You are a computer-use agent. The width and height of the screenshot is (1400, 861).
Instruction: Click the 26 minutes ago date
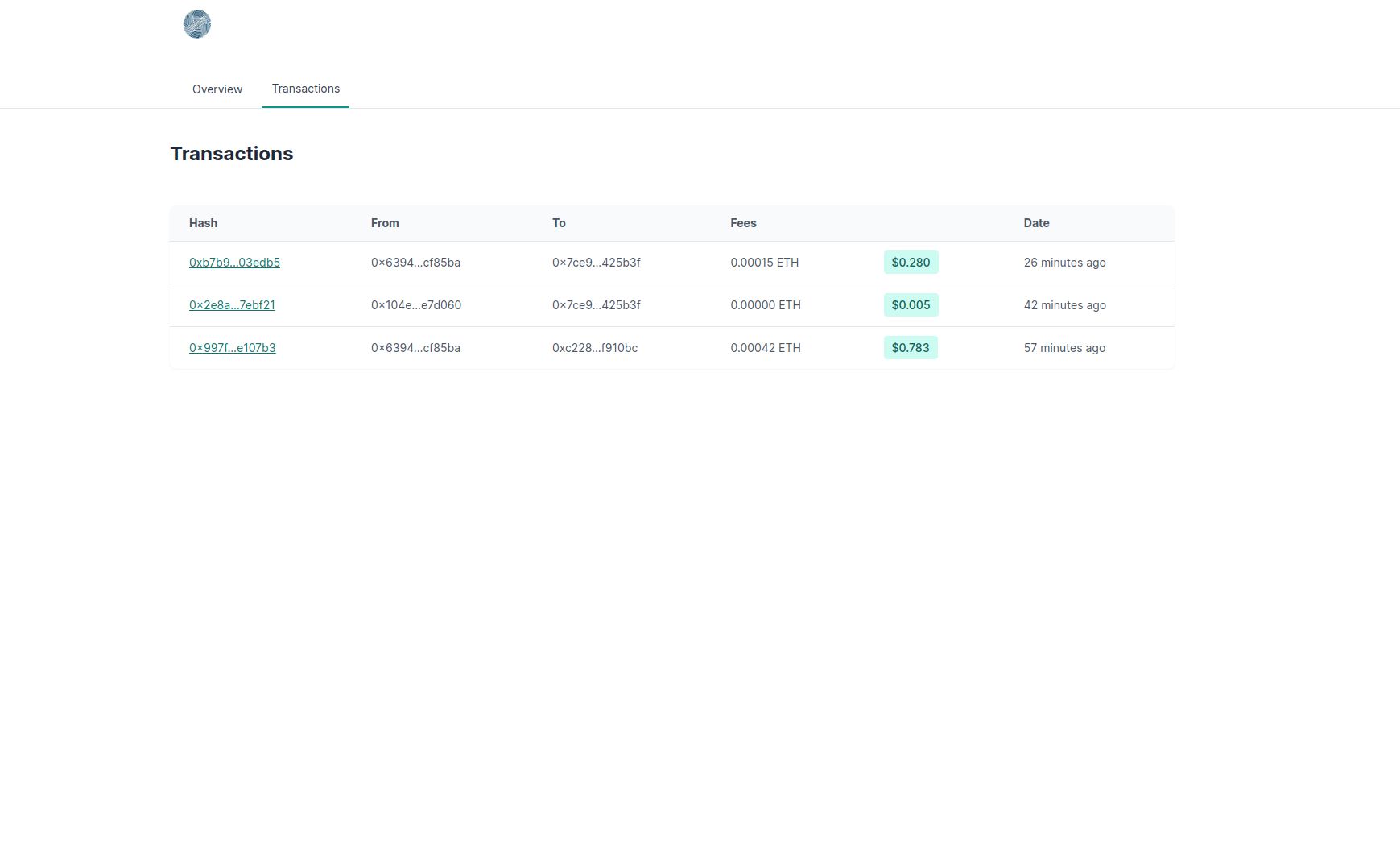[1064, 263]
